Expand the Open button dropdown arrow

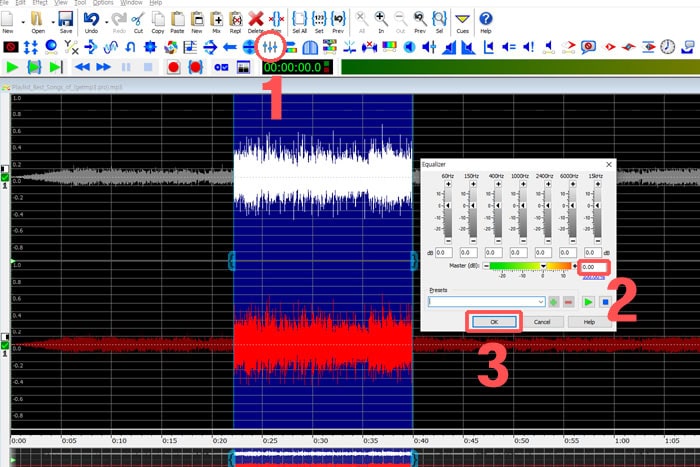53,21
